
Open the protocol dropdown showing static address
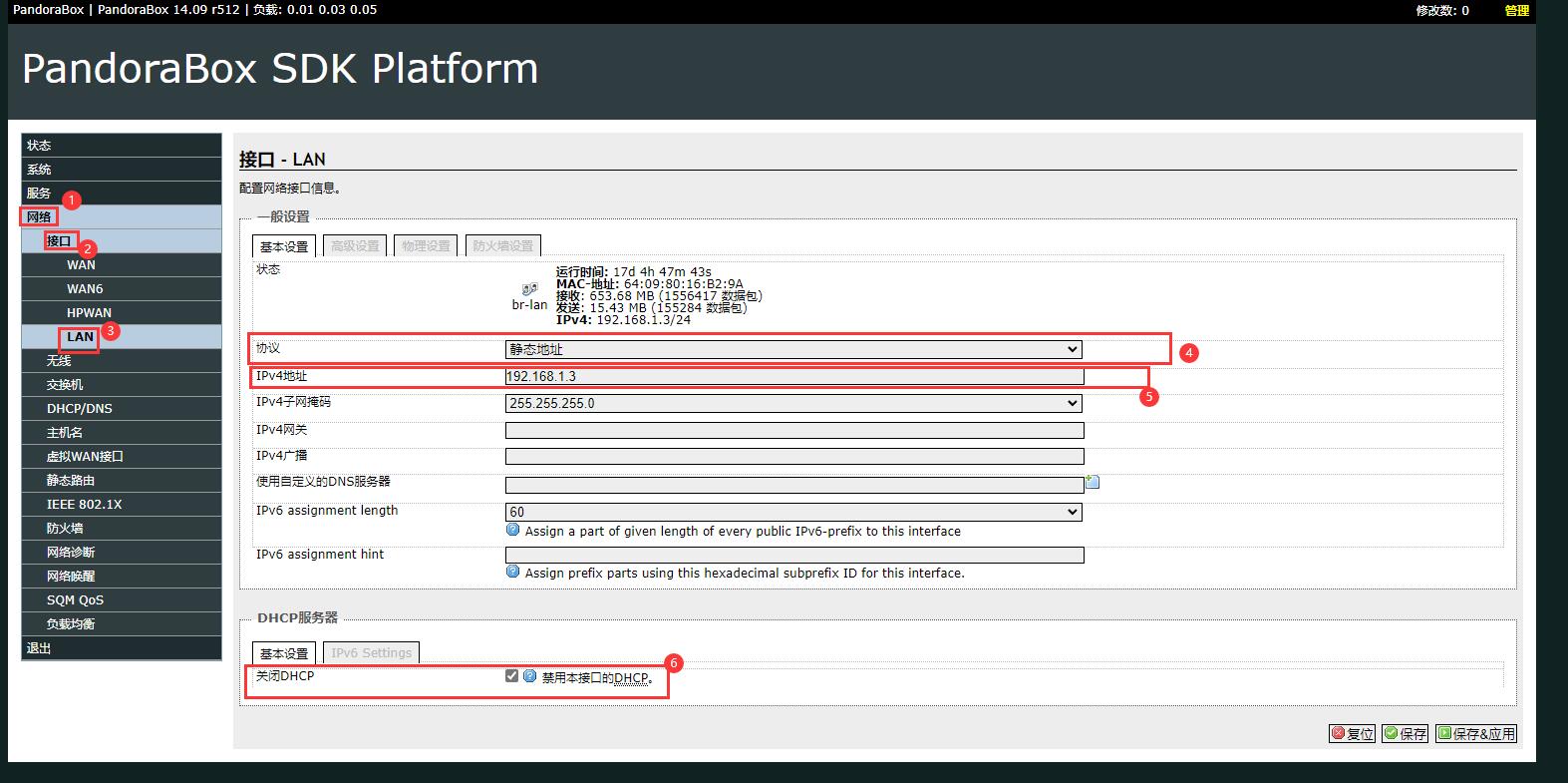click(x=793, y=349)
